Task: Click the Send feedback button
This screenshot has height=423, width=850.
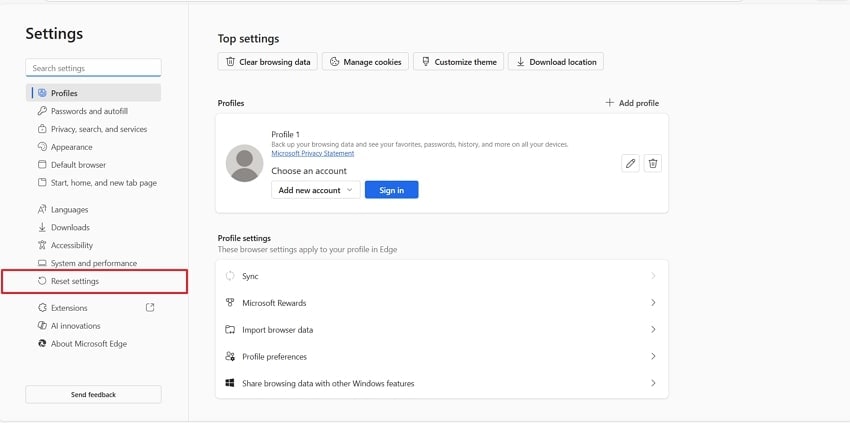Action: pyautogui.click(x=93, y=394)
